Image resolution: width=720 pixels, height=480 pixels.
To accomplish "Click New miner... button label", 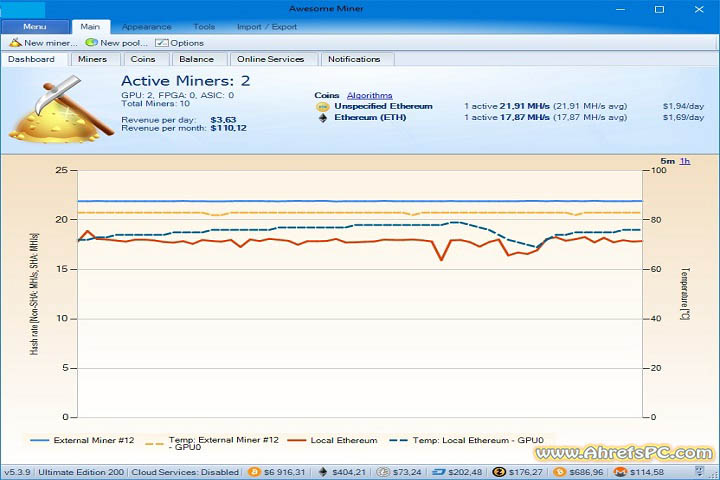I will [x=51, y=43].
